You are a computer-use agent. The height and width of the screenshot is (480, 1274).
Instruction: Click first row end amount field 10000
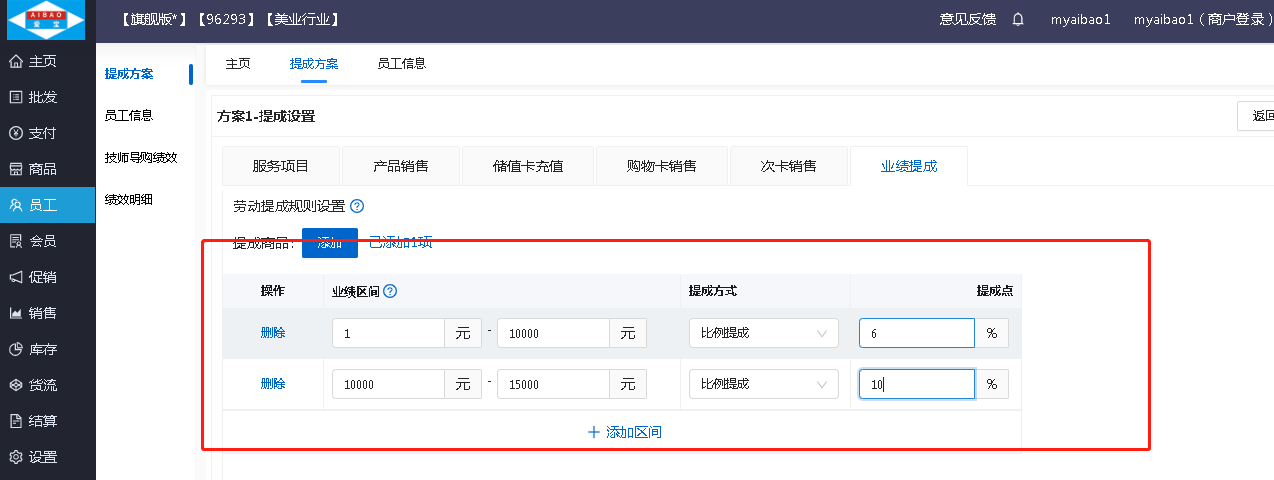coord(554,333)
